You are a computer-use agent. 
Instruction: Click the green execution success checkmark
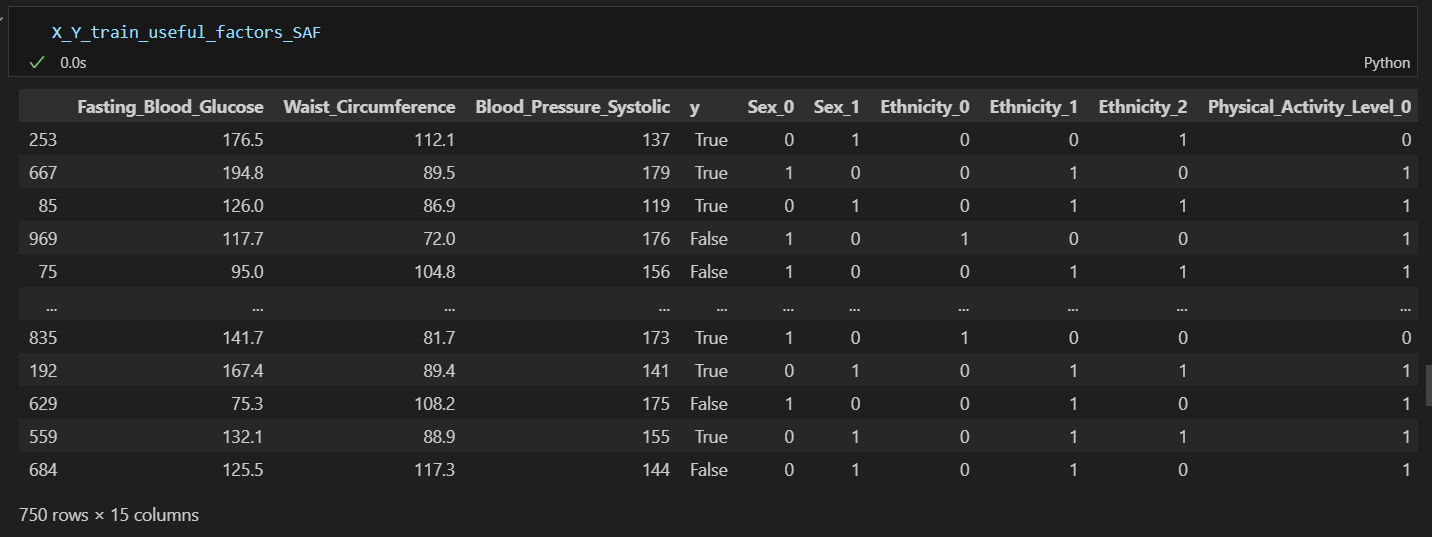click(37, 62)
